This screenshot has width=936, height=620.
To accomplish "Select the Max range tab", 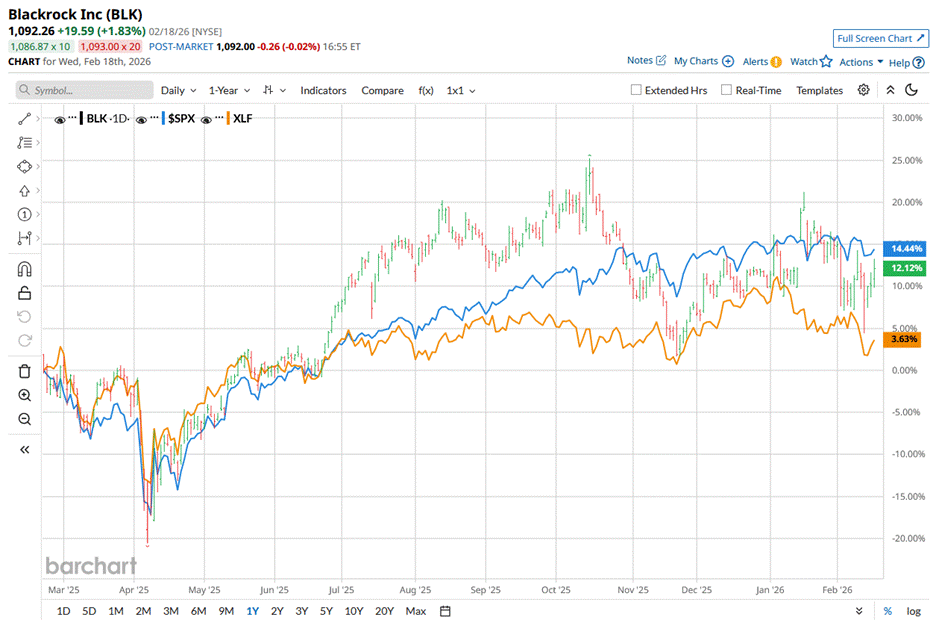I will point(415,611).
